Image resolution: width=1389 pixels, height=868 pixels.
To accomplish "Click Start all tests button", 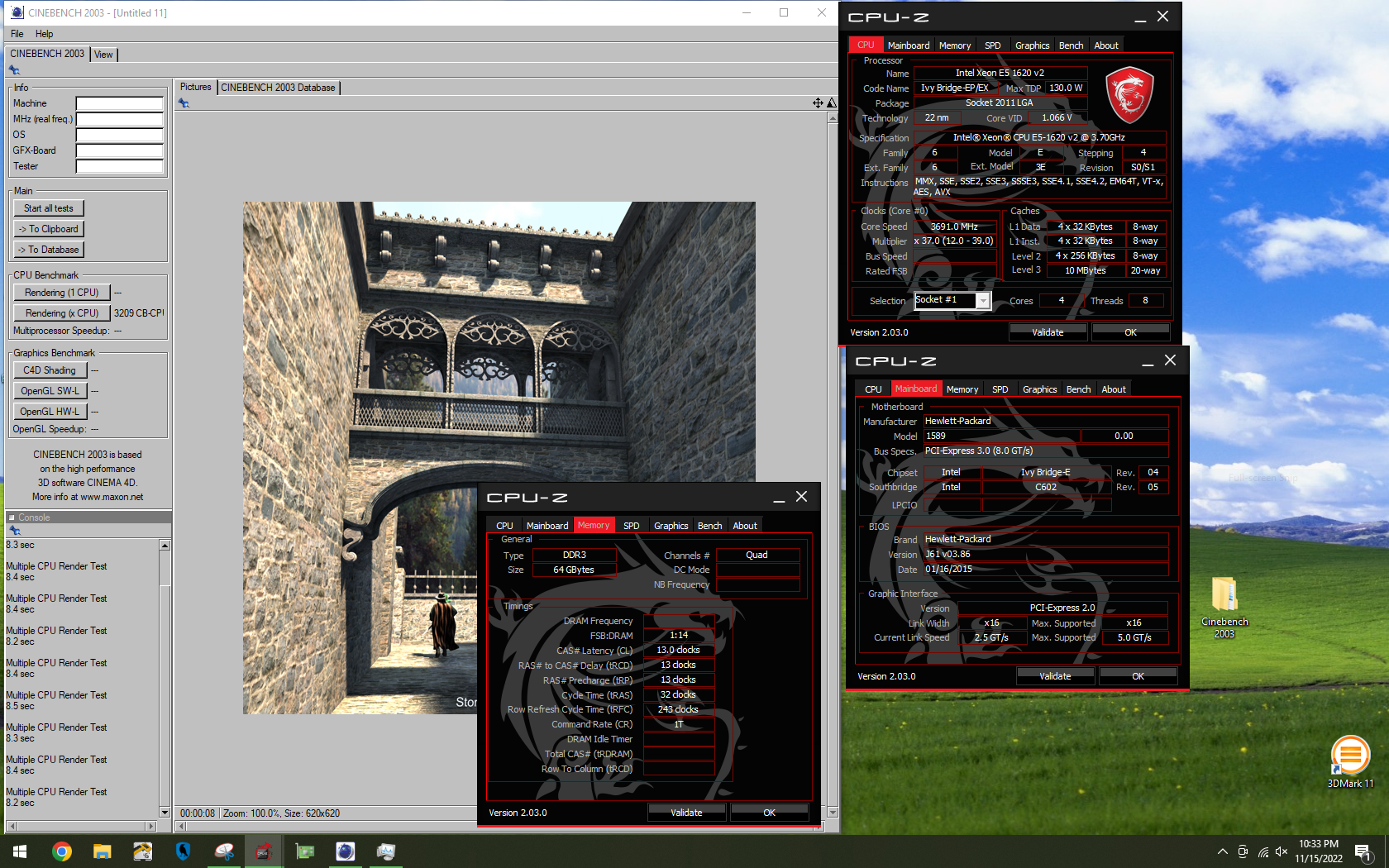I will click(49, 208).
